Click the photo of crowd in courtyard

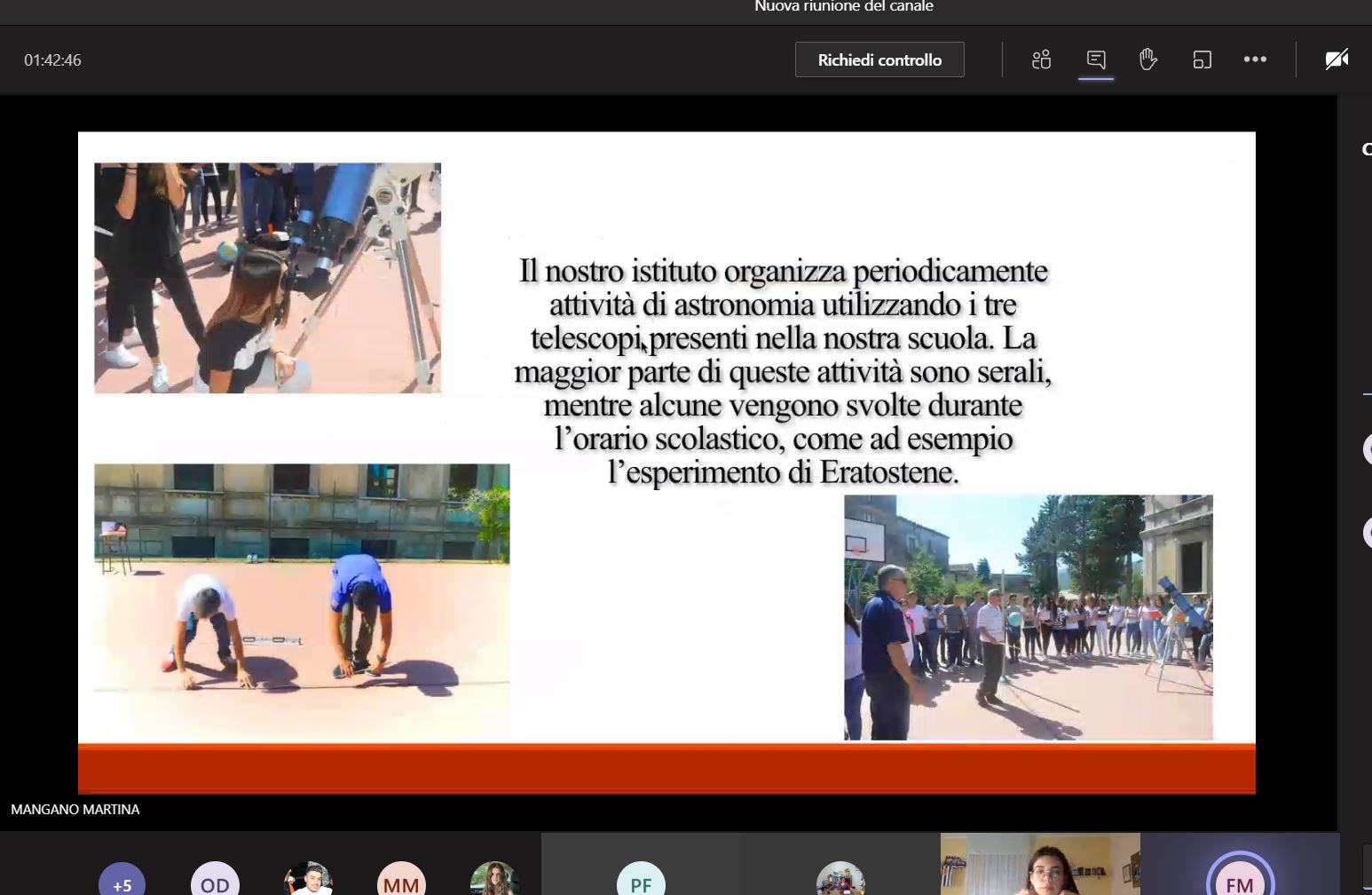(x=1028, y=617)
